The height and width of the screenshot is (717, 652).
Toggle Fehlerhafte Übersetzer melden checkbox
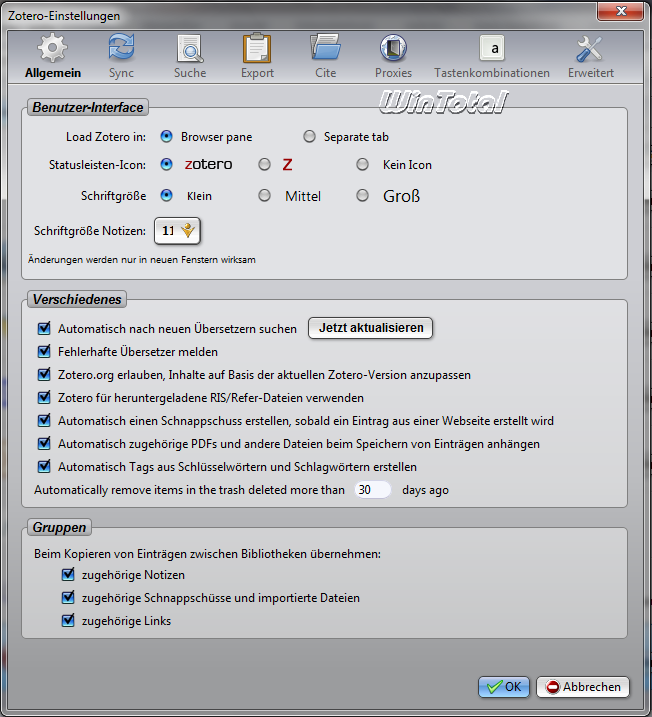(x=44, y=351)
